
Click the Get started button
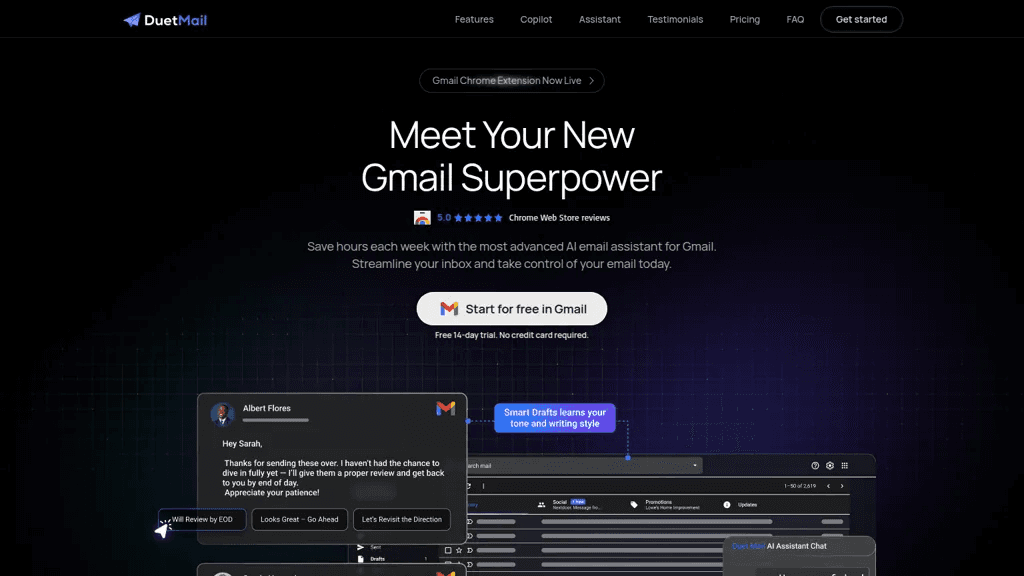[x=861, y=20]
